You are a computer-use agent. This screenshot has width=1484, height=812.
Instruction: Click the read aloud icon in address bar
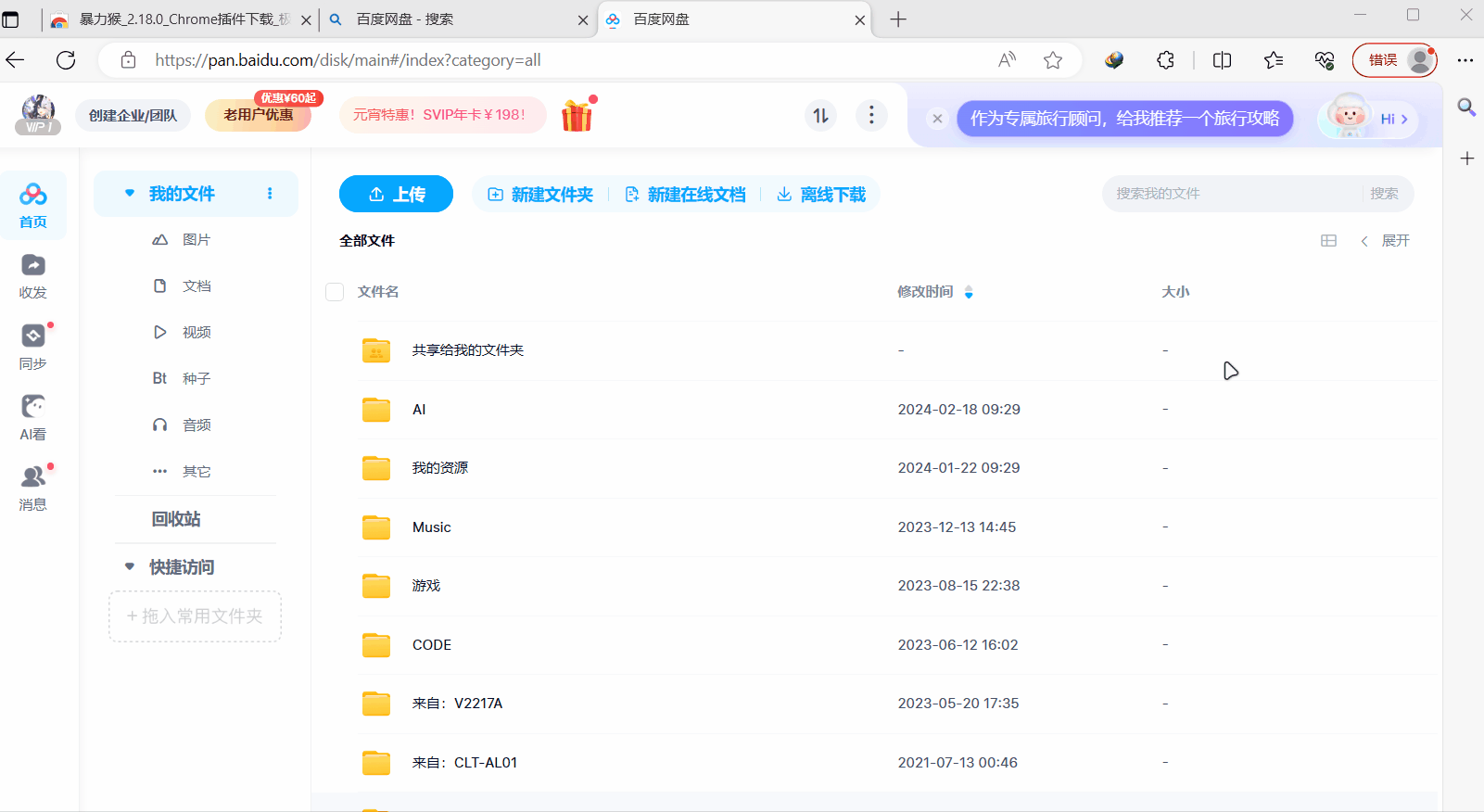pyautogui.click(x=1008, y=60)
